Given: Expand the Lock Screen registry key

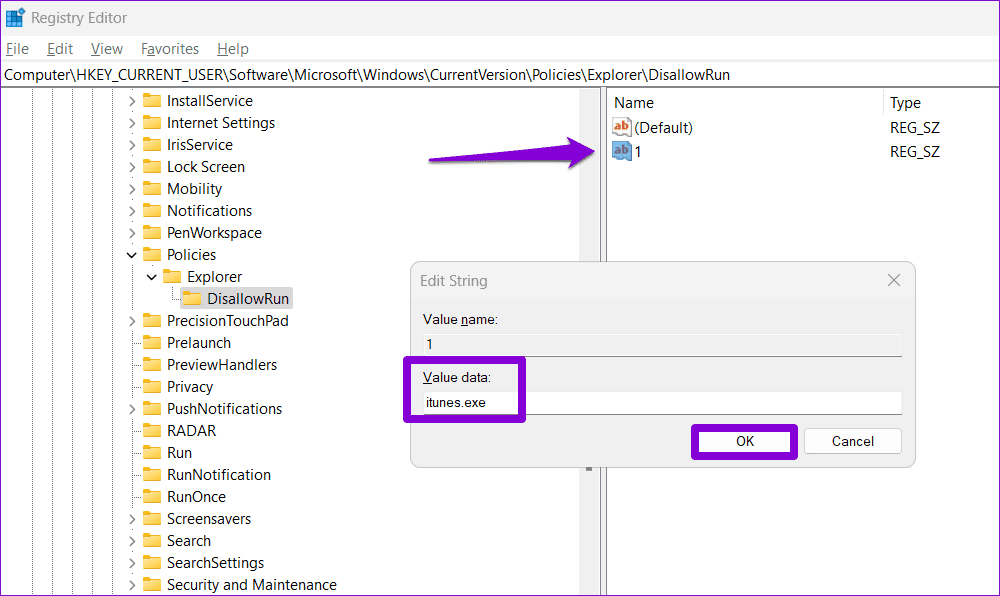Looking at the screenshot, I should [131, 166].
